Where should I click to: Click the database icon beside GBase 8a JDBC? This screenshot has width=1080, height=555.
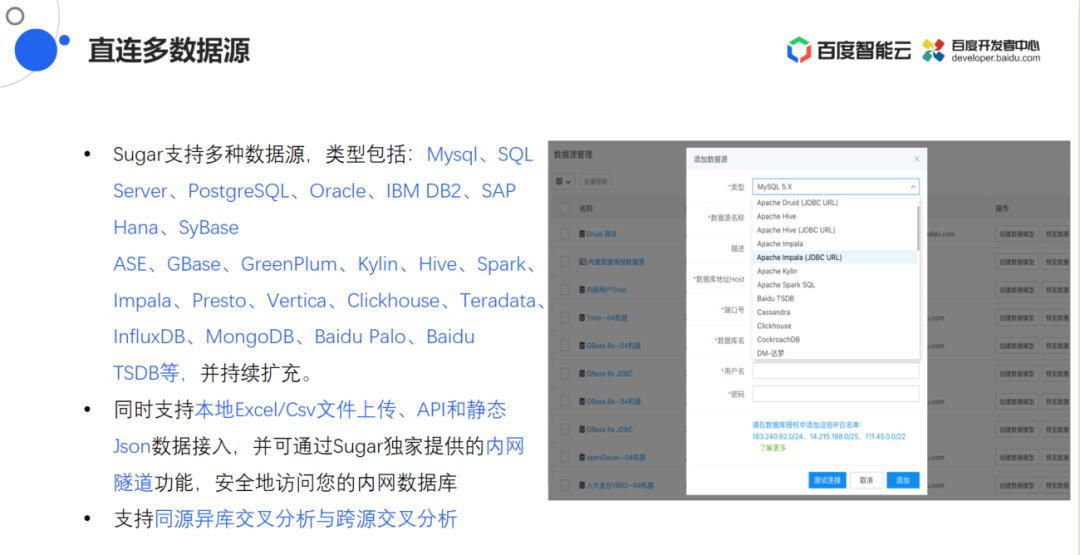click(582, 429)
